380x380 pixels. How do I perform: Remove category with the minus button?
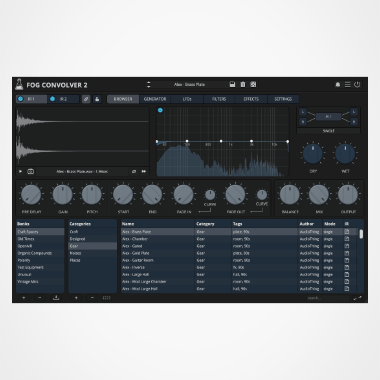click(92, 298)
